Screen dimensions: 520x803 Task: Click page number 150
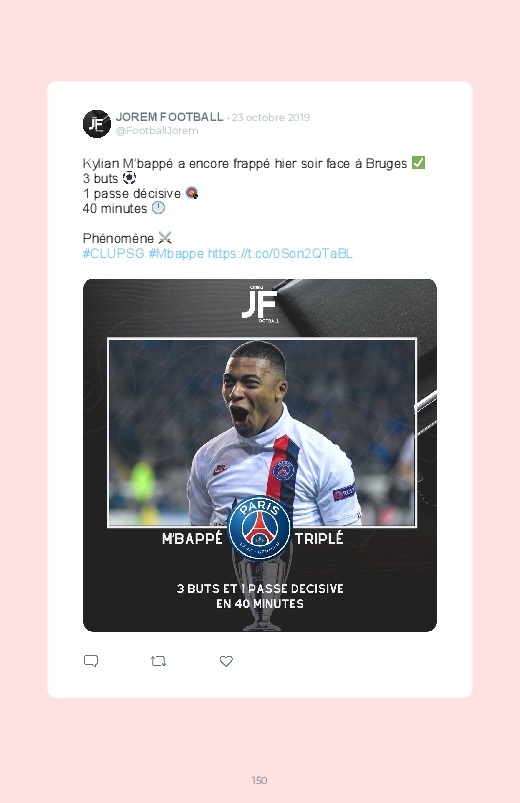click(x=259, y=780)
